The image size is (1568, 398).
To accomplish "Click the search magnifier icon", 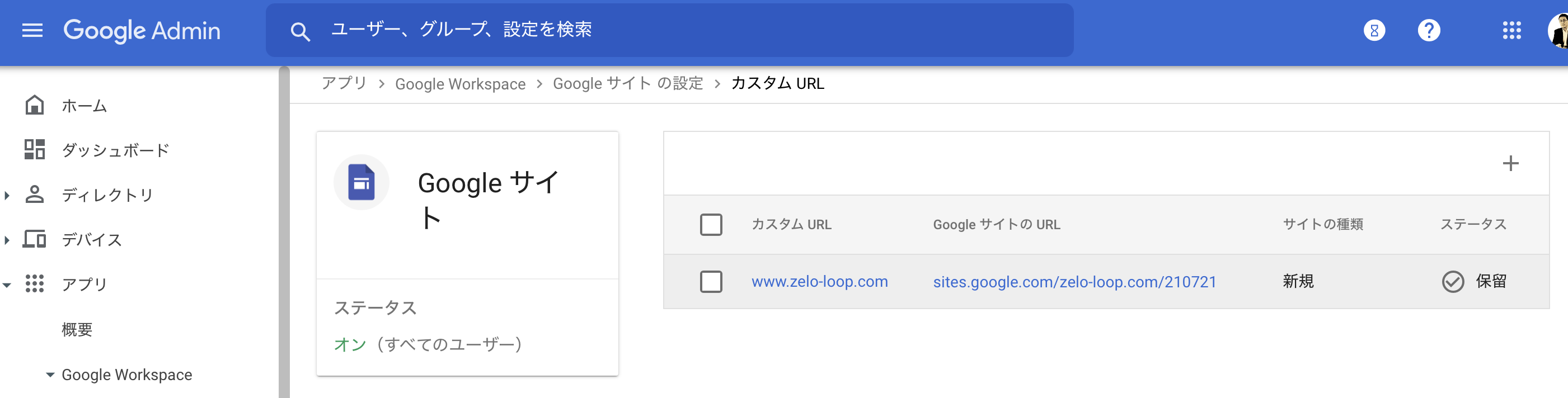I will [x=300, y=31].
